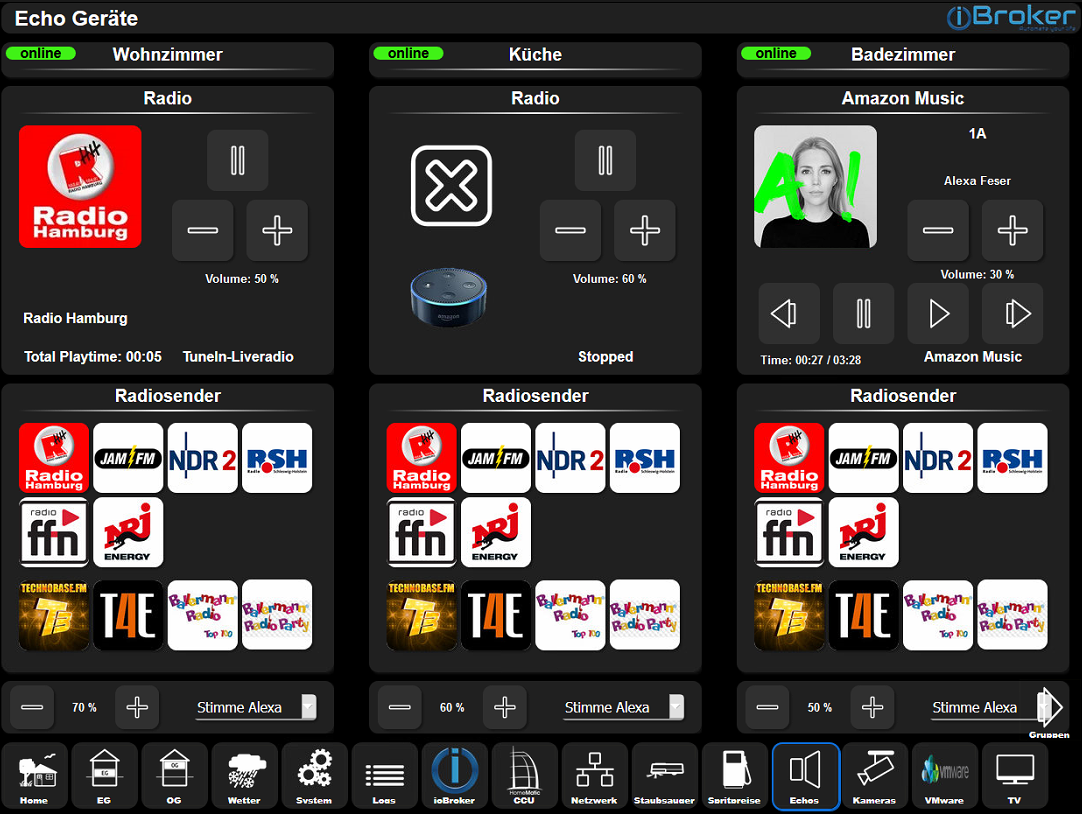
Task: Select NDR 2 station for Wohnzimmer
Action: 203,458
